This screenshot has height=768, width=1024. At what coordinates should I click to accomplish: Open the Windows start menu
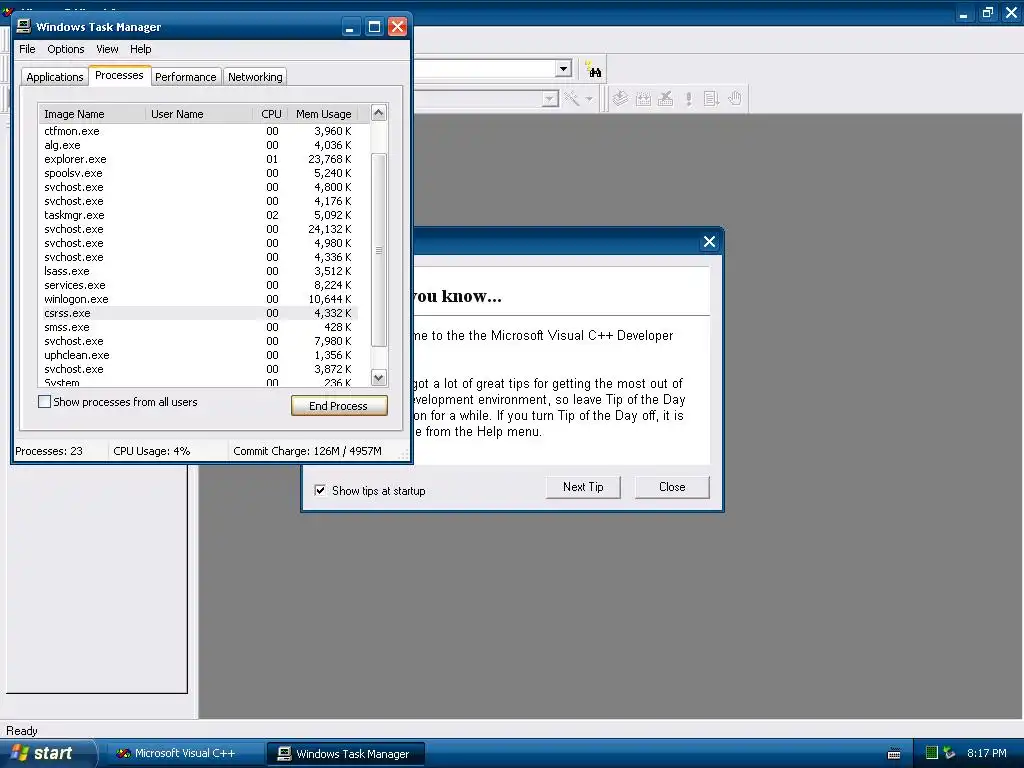[x=47, y=753]
